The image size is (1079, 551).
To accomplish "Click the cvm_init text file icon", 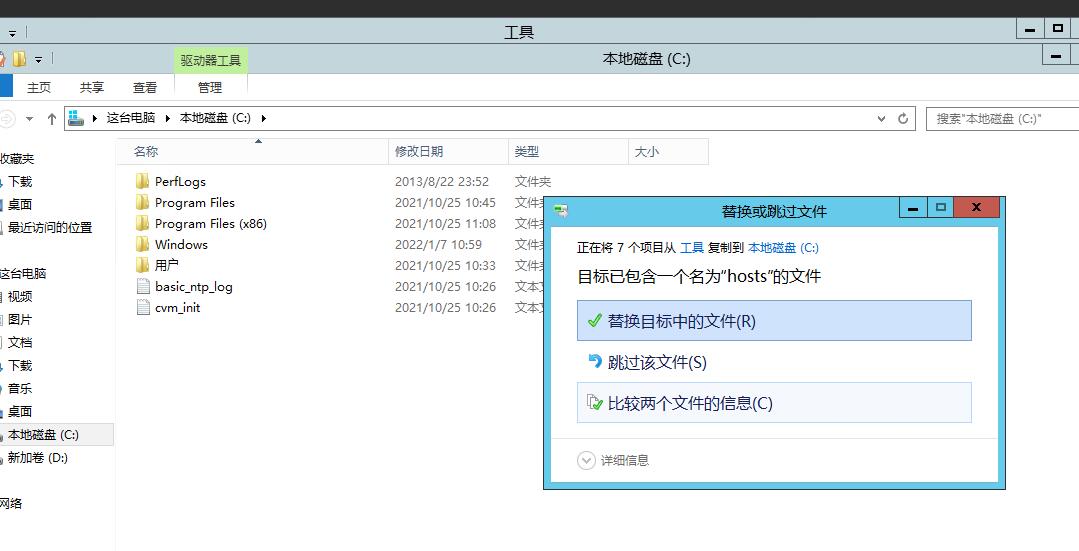I will click(x=142, y=308).
